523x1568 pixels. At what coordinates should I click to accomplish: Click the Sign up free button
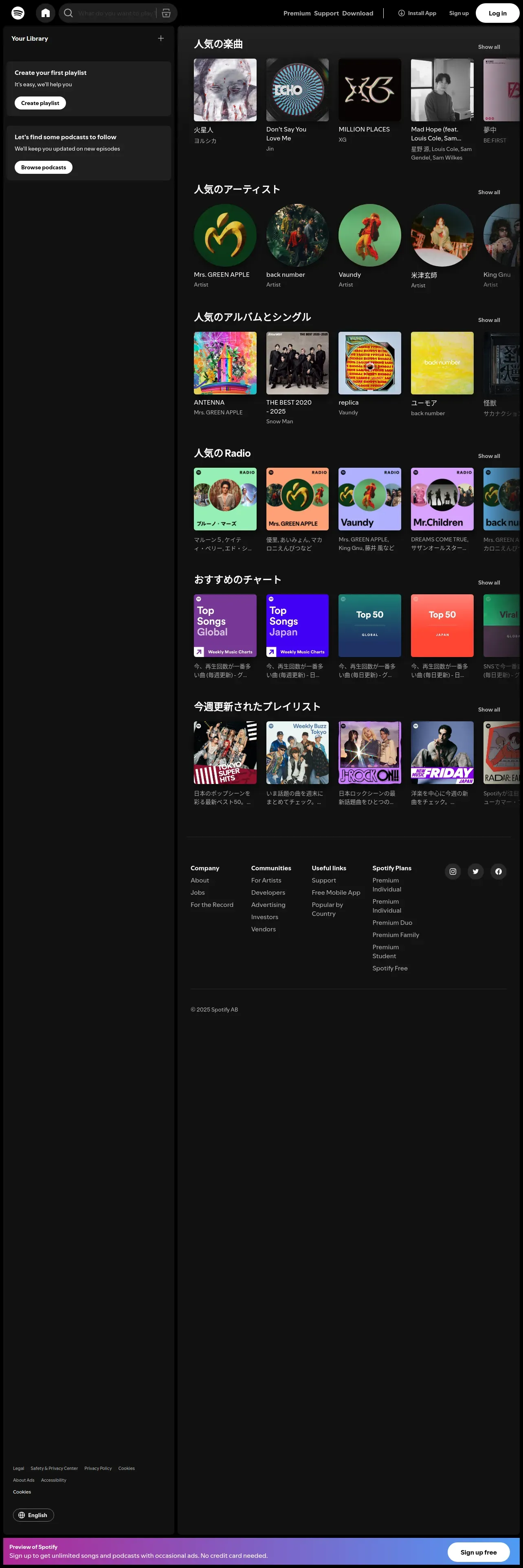click(479, 1552)
